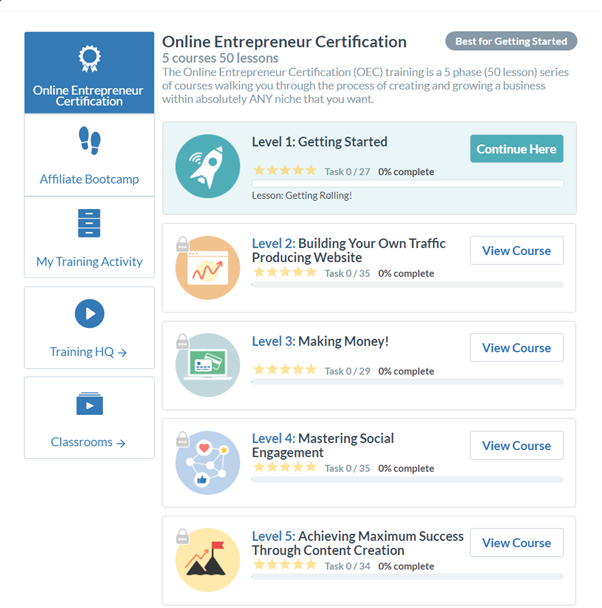Click the Level 4 five-star rating
The width and height of the screenshot is (602, 608).
pos(285,466)
